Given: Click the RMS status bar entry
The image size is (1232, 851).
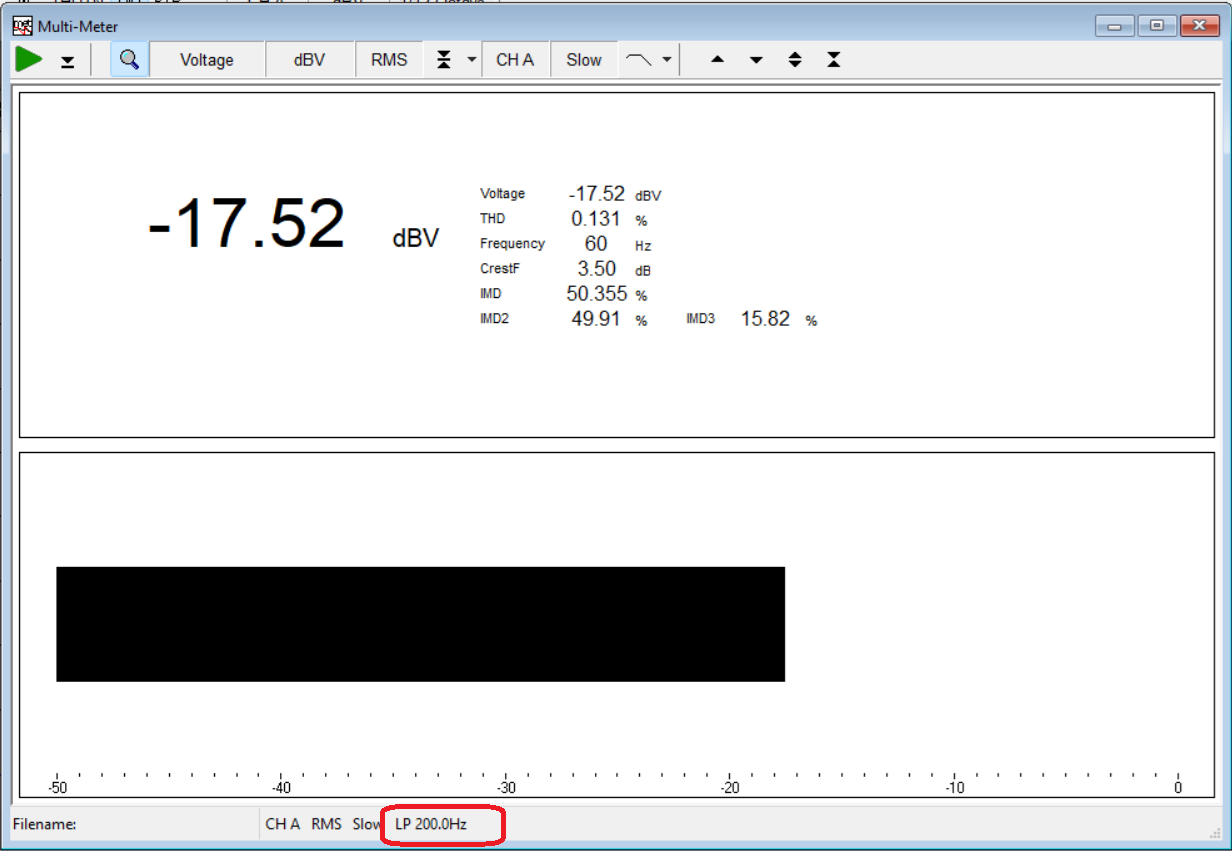Looking at the screenshot, I should pyautogui.click(x=326, y=825).
